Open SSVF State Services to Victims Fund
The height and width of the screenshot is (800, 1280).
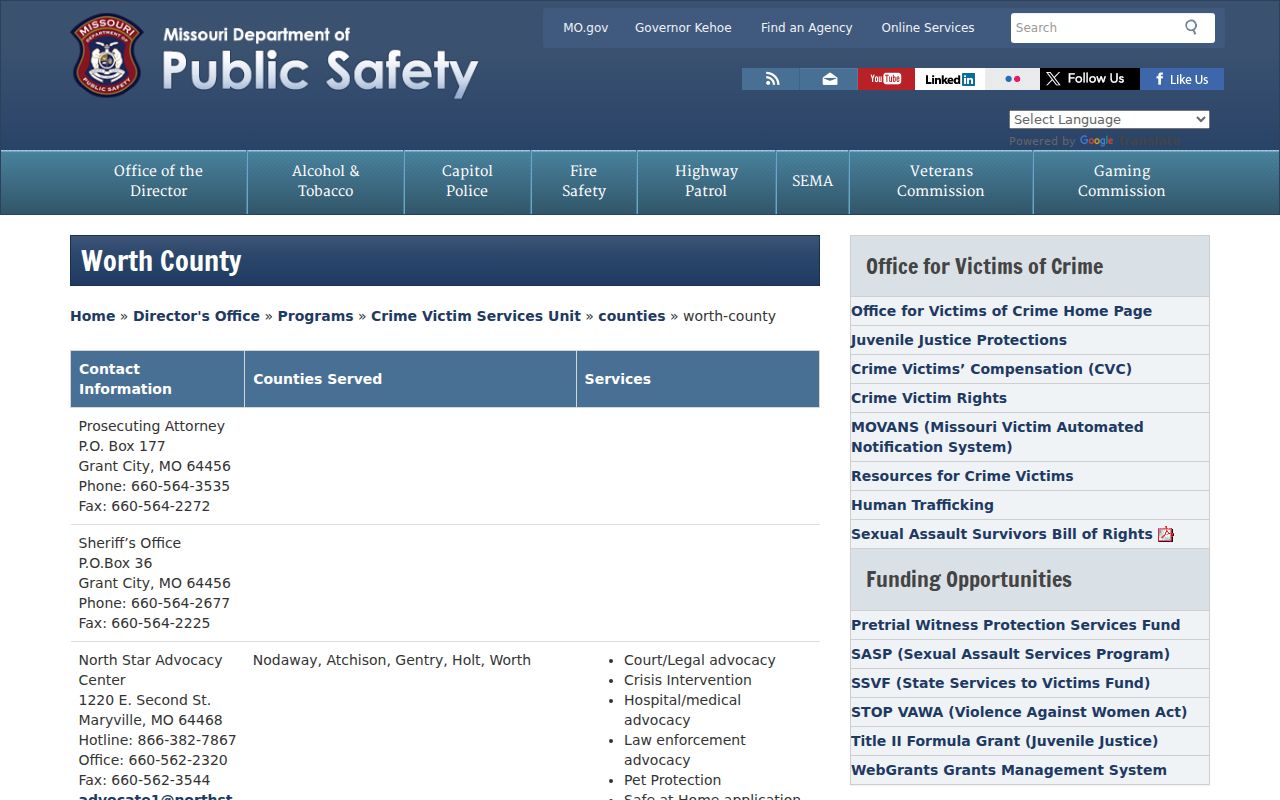tap(1000, 683)
